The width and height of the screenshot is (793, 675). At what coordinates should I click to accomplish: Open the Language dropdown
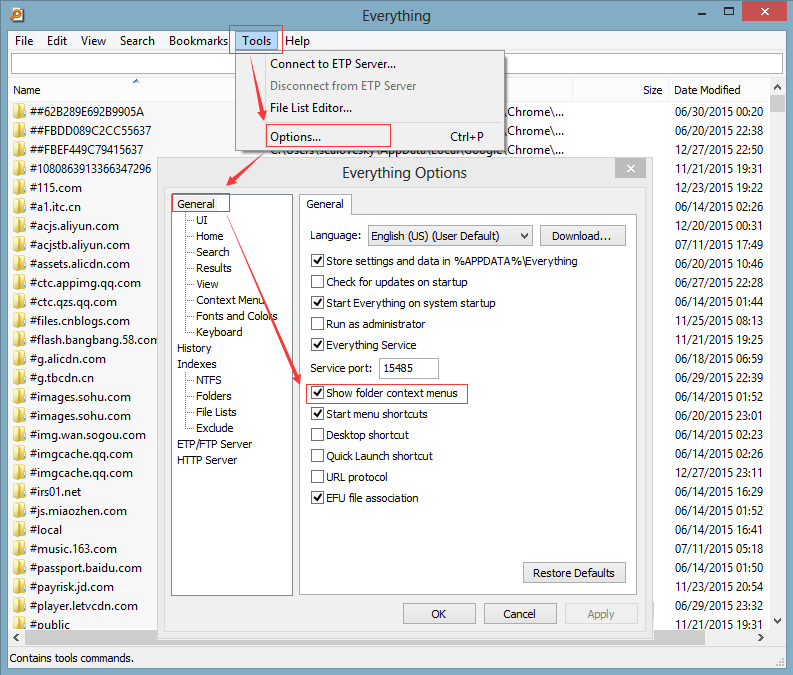coord(450,236)
